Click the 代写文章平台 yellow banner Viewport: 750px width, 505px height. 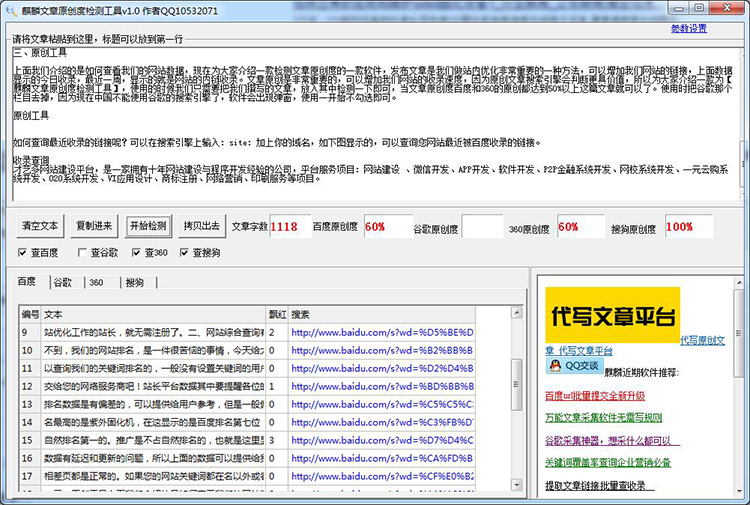point(613,315)
